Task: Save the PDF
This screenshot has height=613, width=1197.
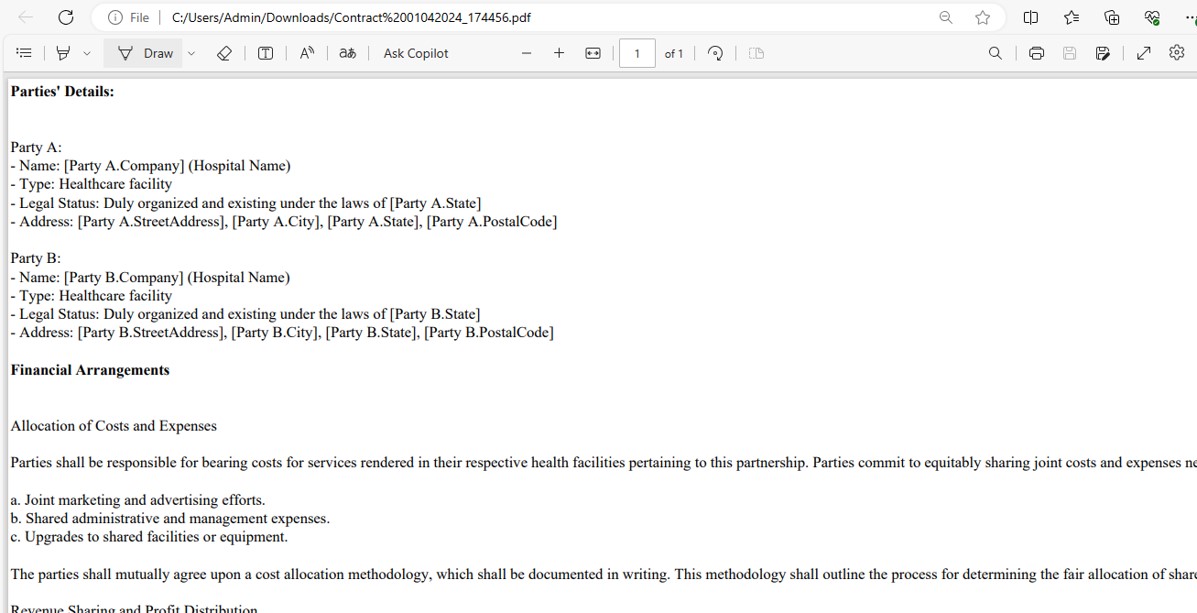Action: coord(1070,53)
